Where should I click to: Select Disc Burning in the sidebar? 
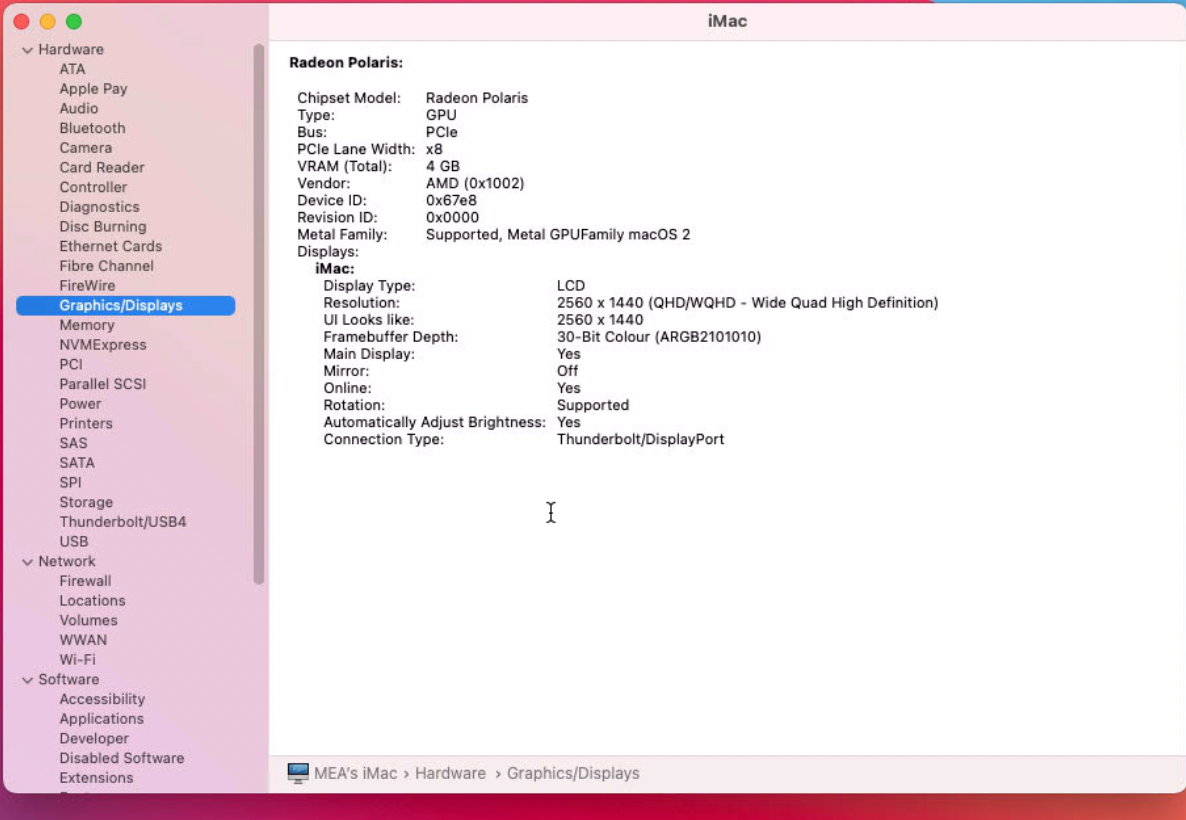(x=103, y=226)
